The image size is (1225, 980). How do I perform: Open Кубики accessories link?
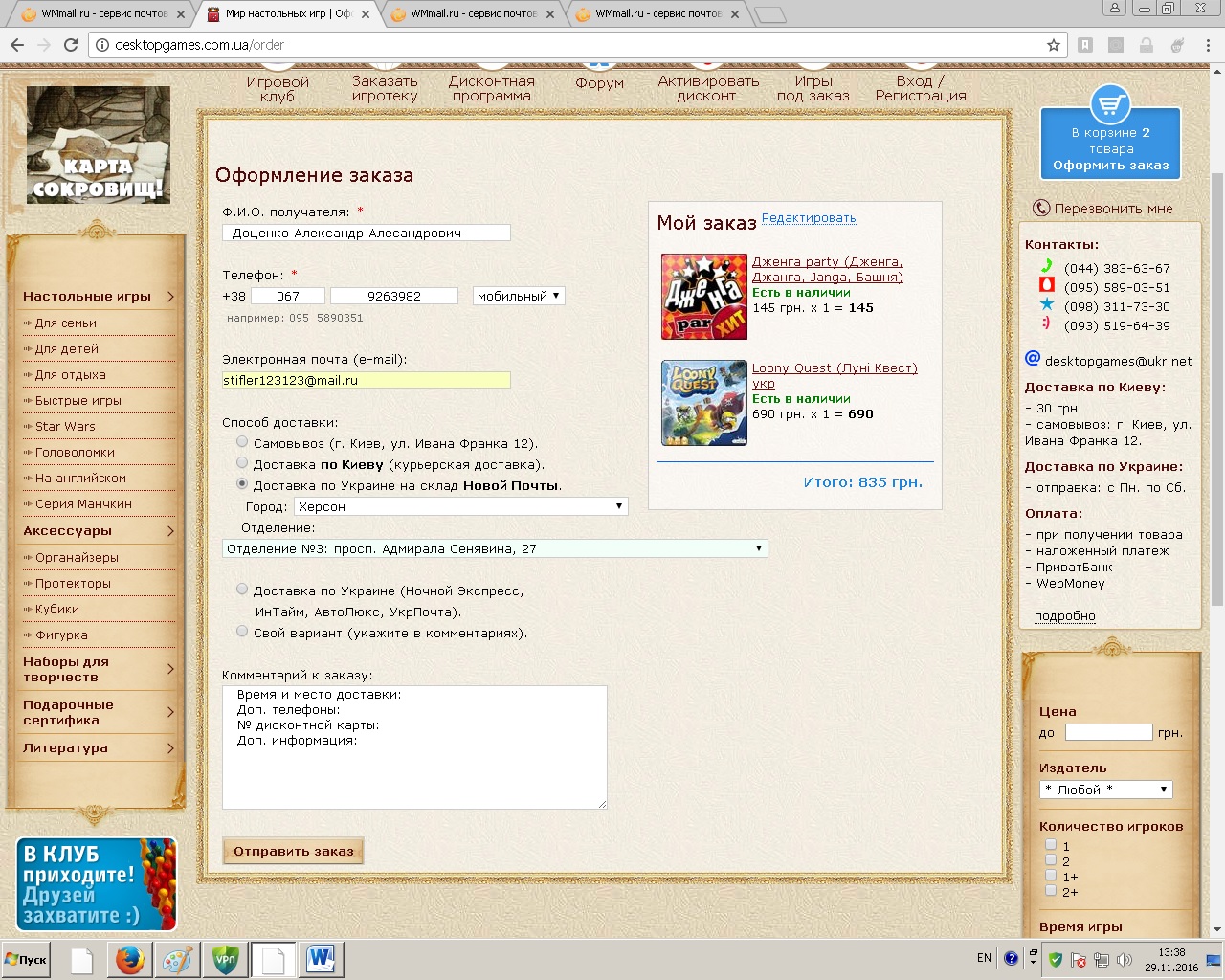[x=57, y=610]
